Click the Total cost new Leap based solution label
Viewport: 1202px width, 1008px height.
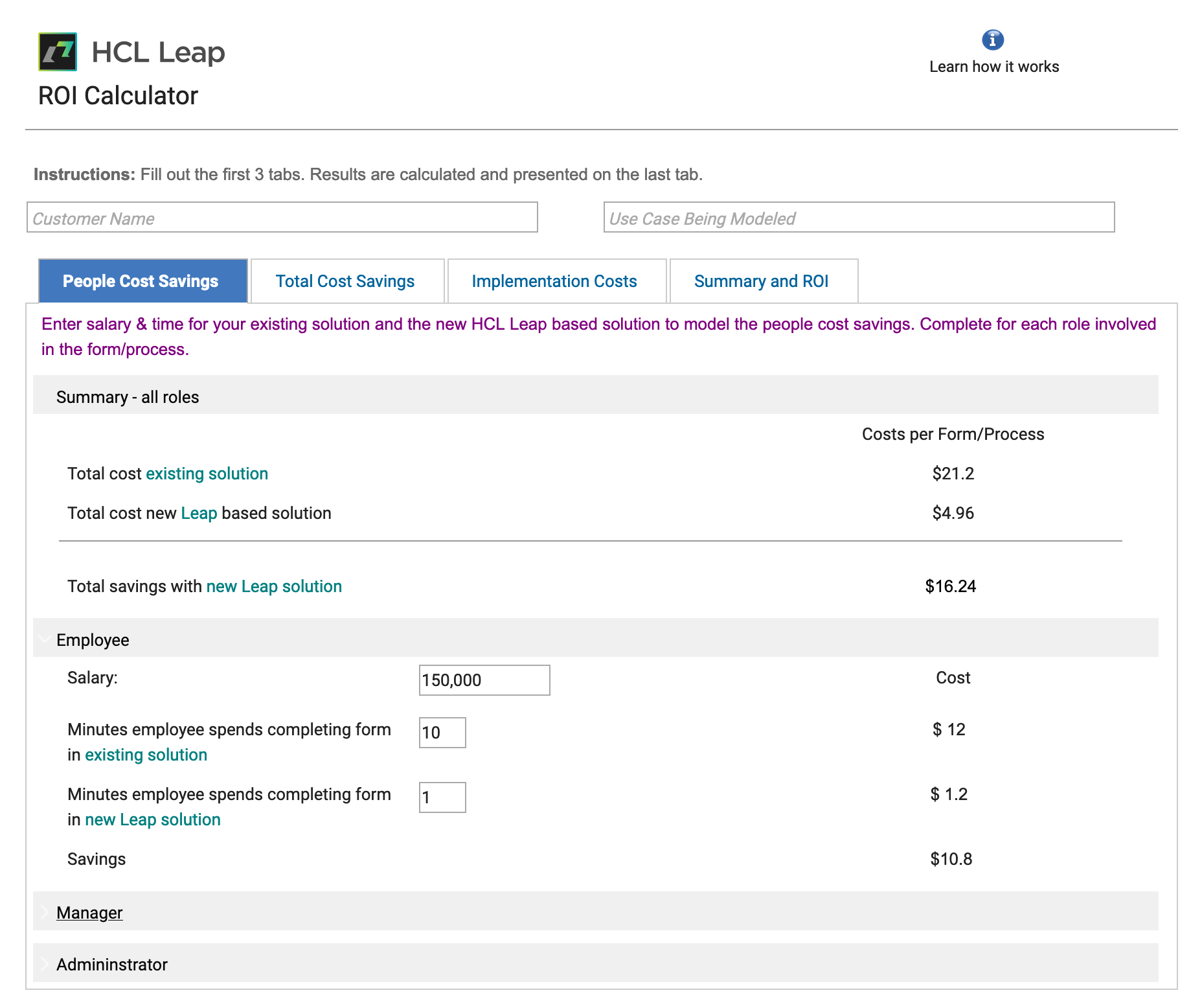click(x=199, y=513)
